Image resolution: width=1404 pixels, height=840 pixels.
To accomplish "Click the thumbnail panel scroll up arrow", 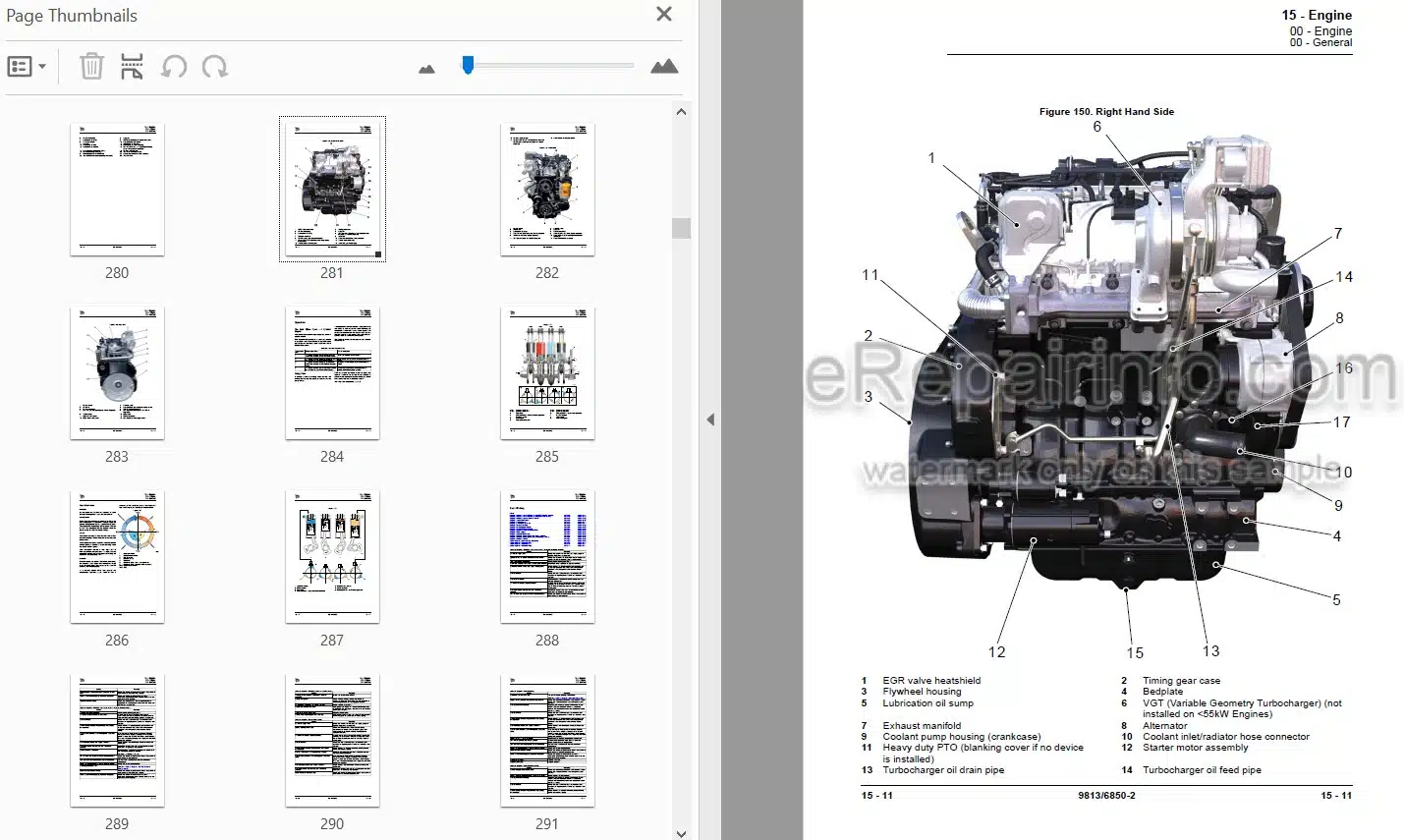I will [x=682, y=112].
